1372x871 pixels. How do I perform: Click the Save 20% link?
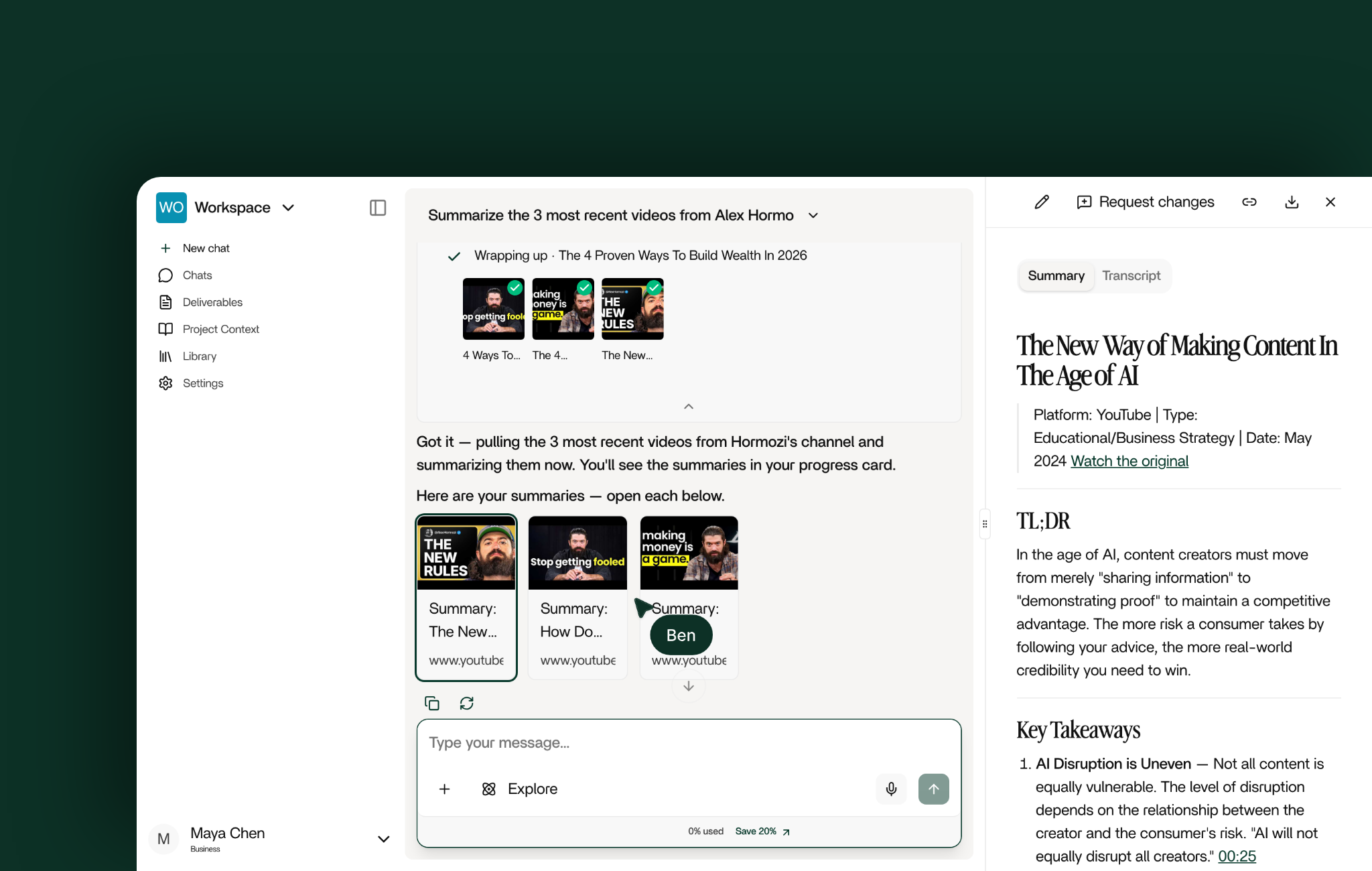tap(762, 831)
